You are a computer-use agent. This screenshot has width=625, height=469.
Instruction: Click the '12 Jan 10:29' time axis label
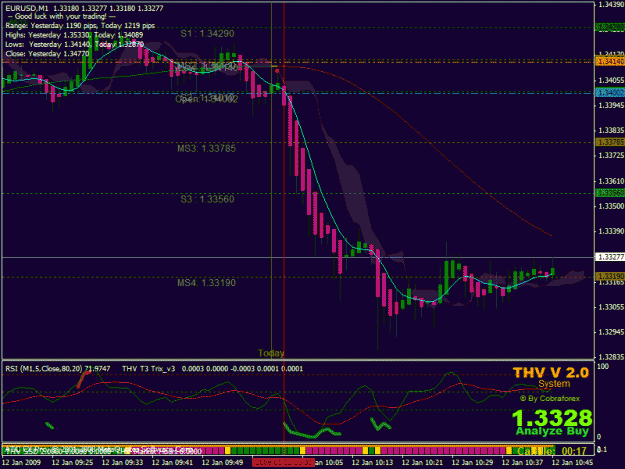pyautogui.click(x=472, y=462)
